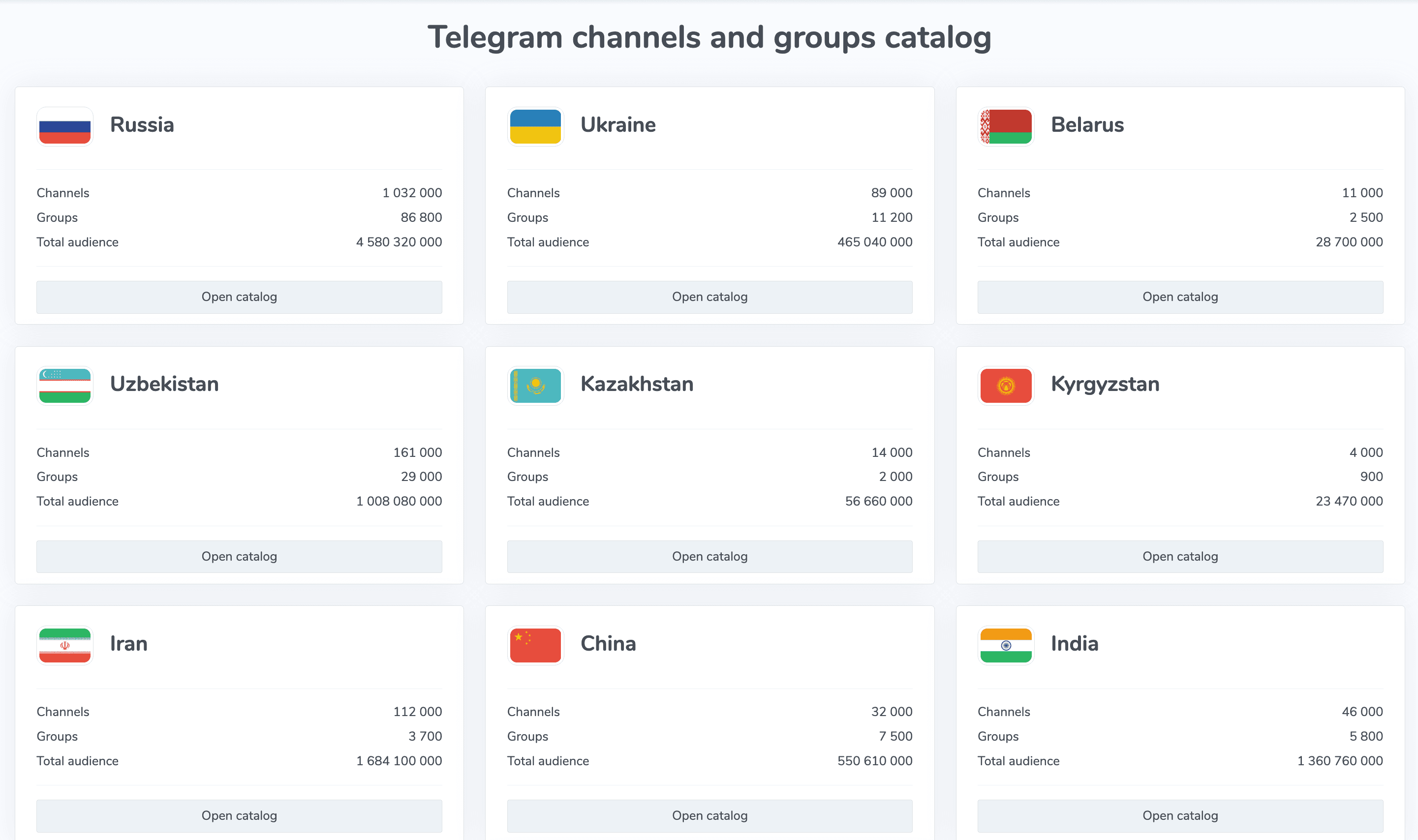
Task: Click the Ukraine card title
Action: (x=618, y=124)
